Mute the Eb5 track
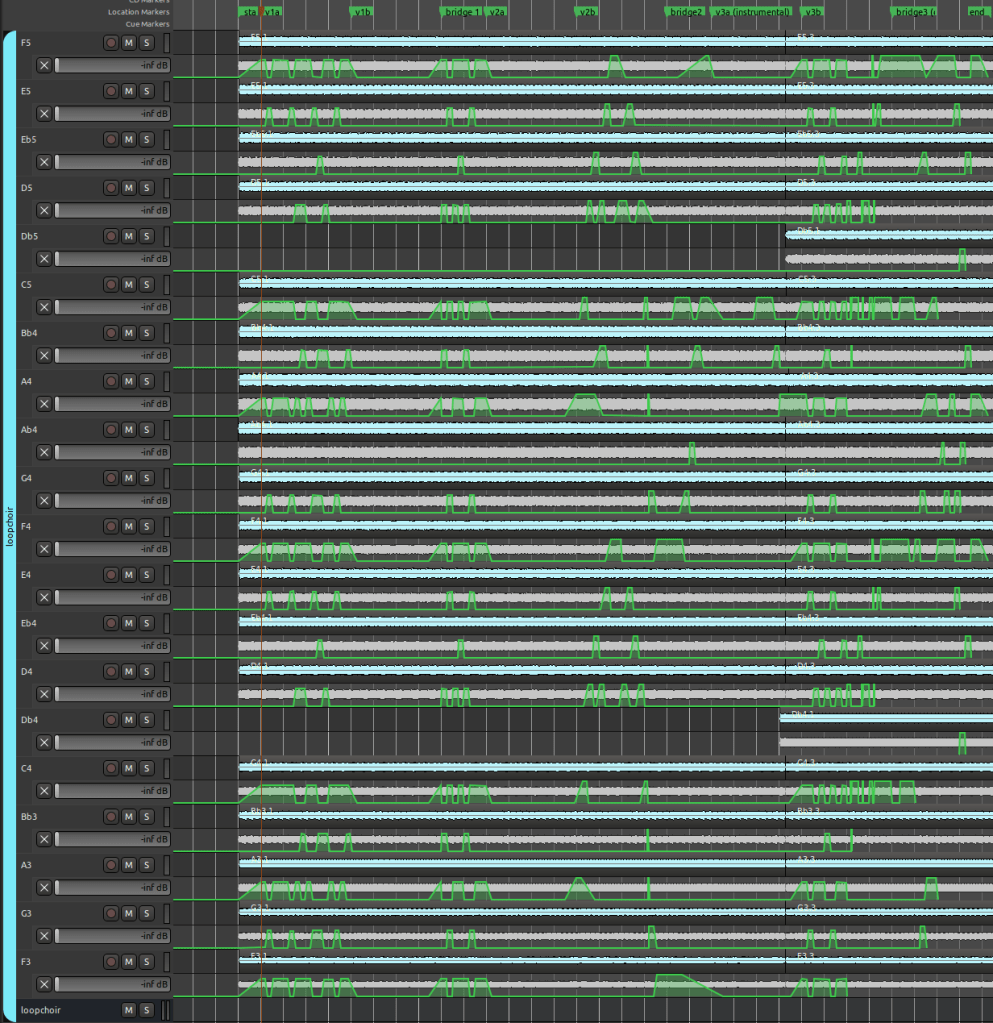The height and width of the screenshot is (1023, 993). (x=128, y=140)
